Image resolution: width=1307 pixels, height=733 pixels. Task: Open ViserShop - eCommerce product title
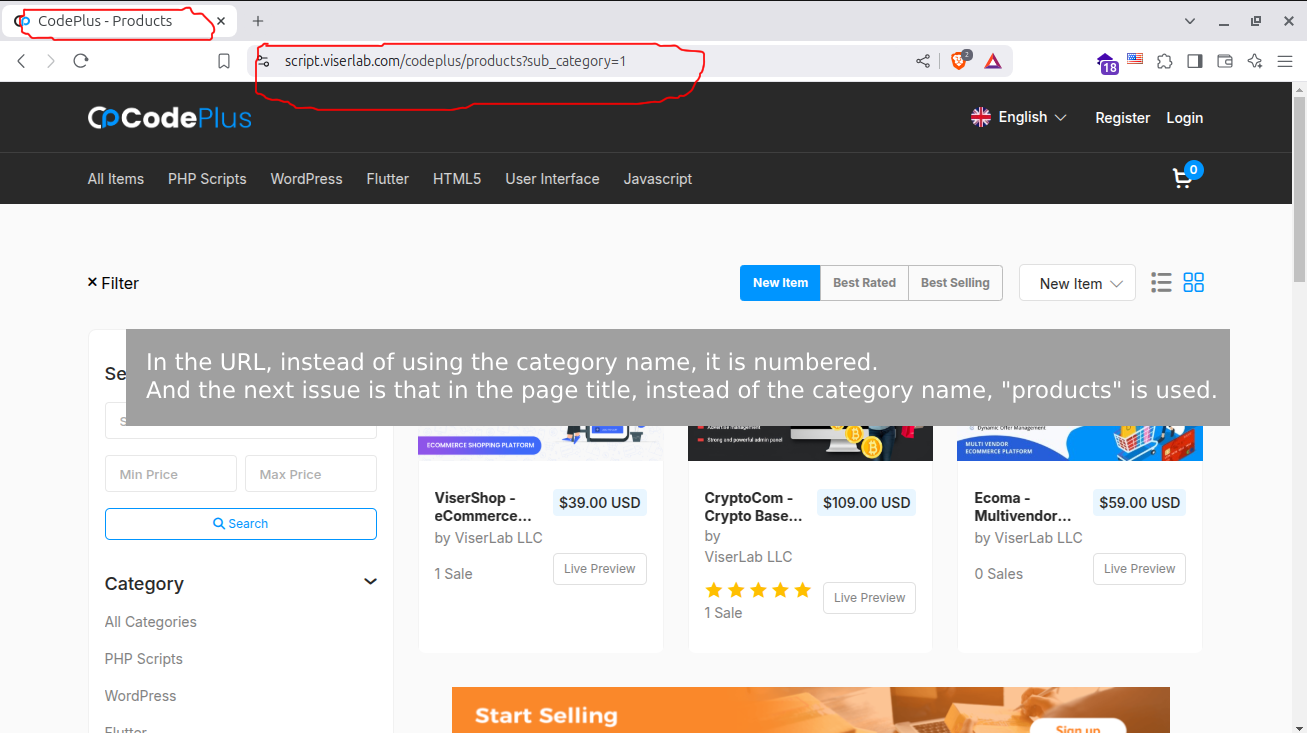click(483, 507)
